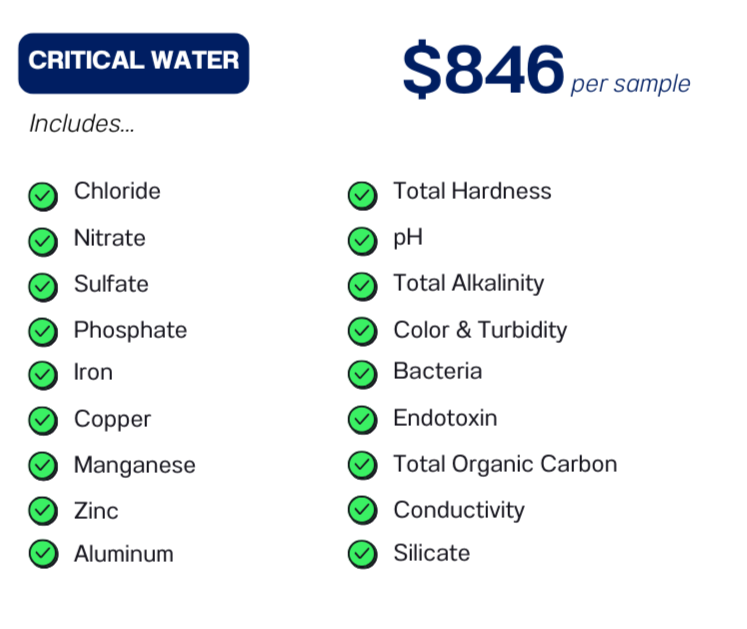The height and width of the screenshot is (629, 747).
Task: Click the Zinc label
Action: point(96,511)
